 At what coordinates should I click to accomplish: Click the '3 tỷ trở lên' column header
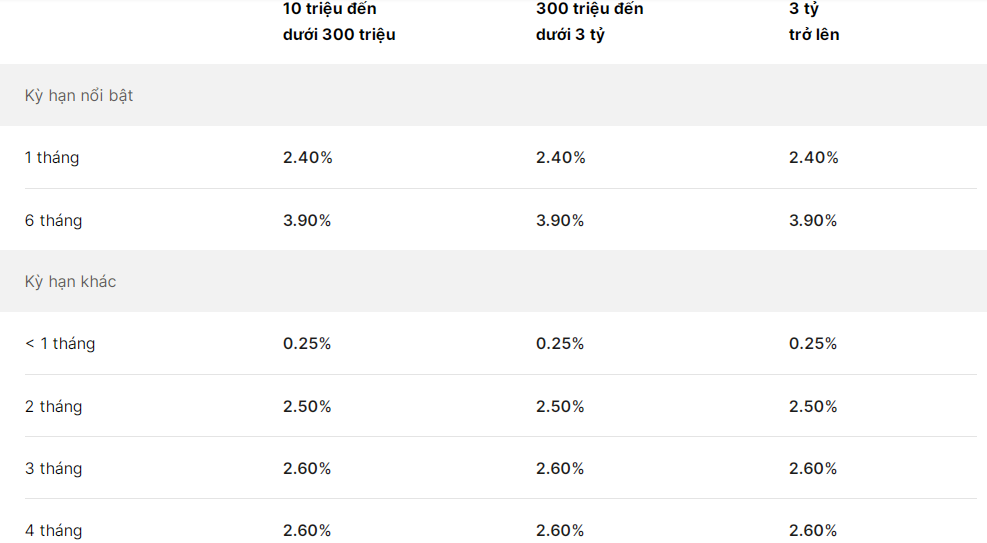[813, 22]
